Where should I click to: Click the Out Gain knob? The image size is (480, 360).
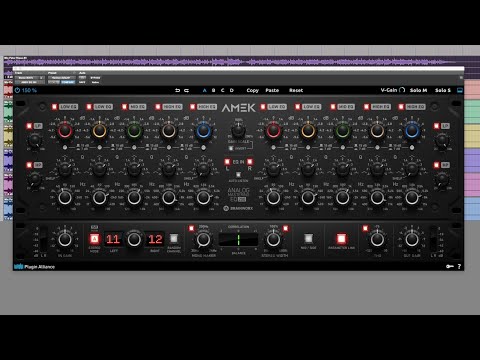click(412, 239)
